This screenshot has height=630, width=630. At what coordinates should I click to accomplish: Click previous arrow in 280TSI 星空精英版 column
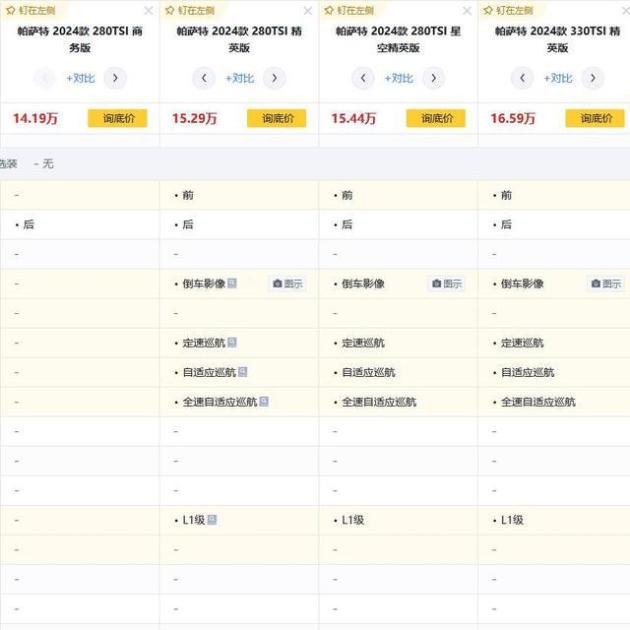(x=363, y=78)
